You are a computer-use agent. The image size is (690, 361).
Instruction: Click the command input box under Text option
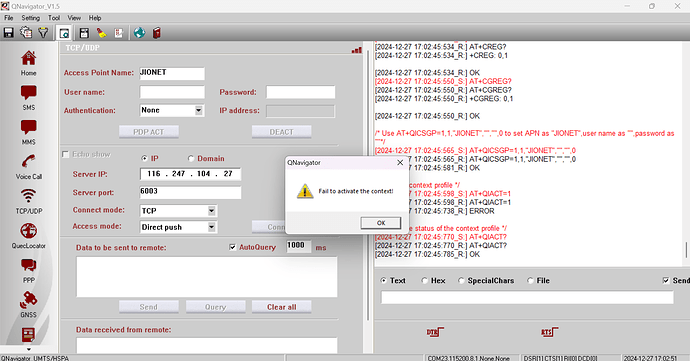(527, 298)
